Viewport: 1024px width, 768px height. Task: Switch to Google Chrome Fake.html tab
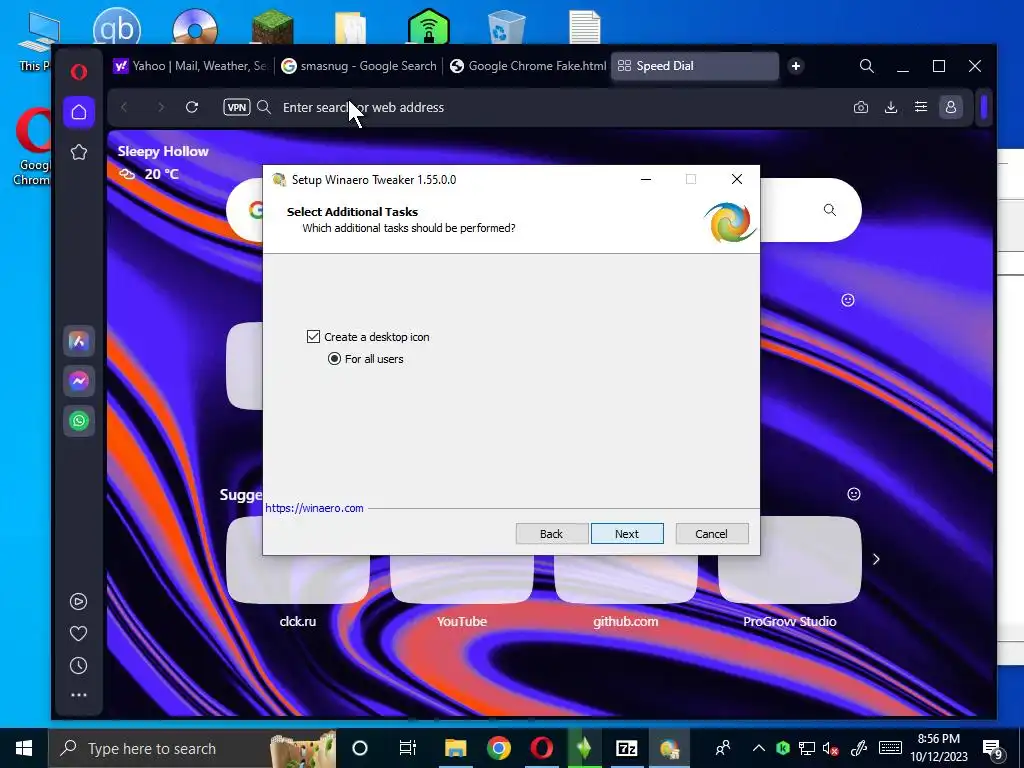pos(528,66)
